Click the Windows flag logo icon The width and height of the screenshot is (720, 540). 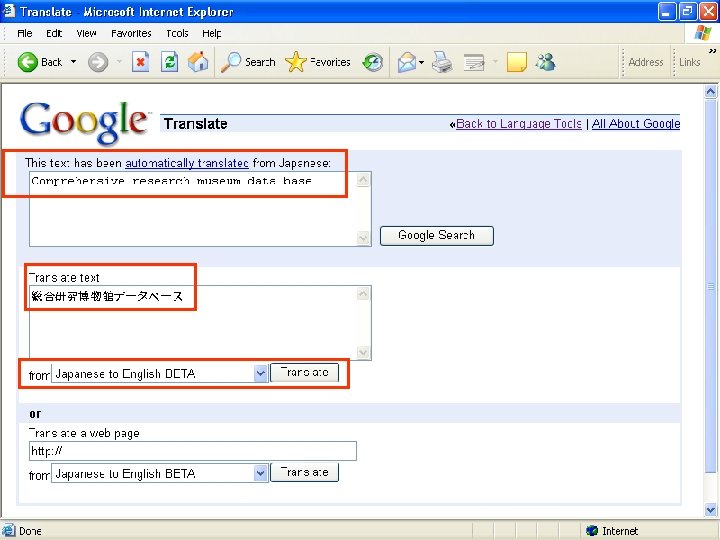[703, 33]
